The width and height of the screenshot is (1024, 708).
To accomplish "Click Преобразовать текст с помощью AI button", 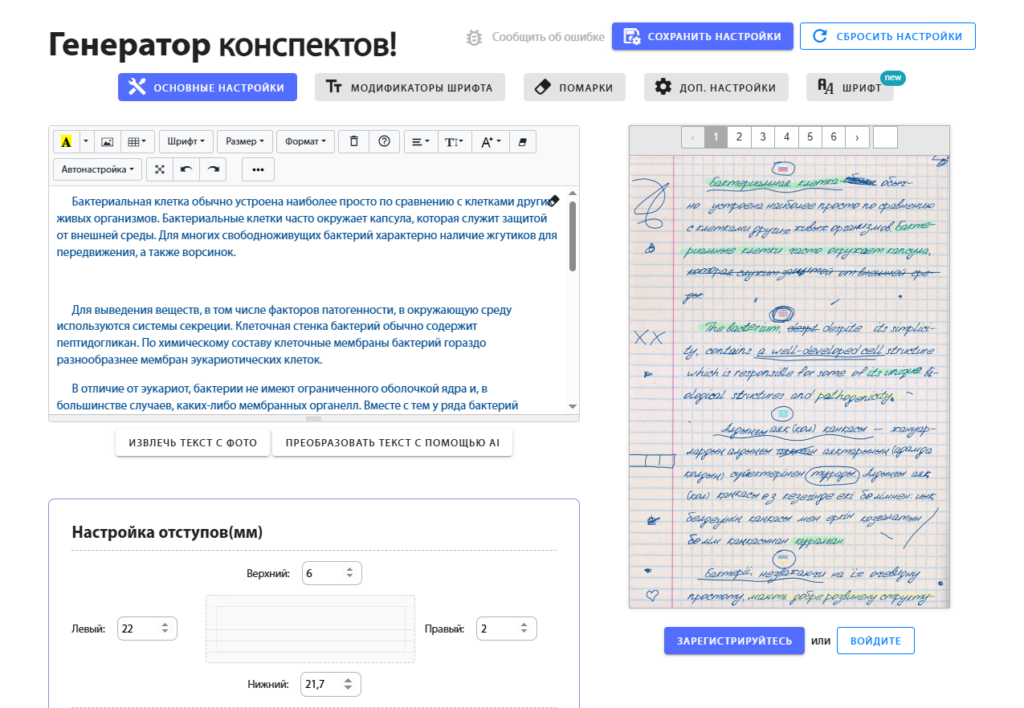I will (x=392, y=443).
